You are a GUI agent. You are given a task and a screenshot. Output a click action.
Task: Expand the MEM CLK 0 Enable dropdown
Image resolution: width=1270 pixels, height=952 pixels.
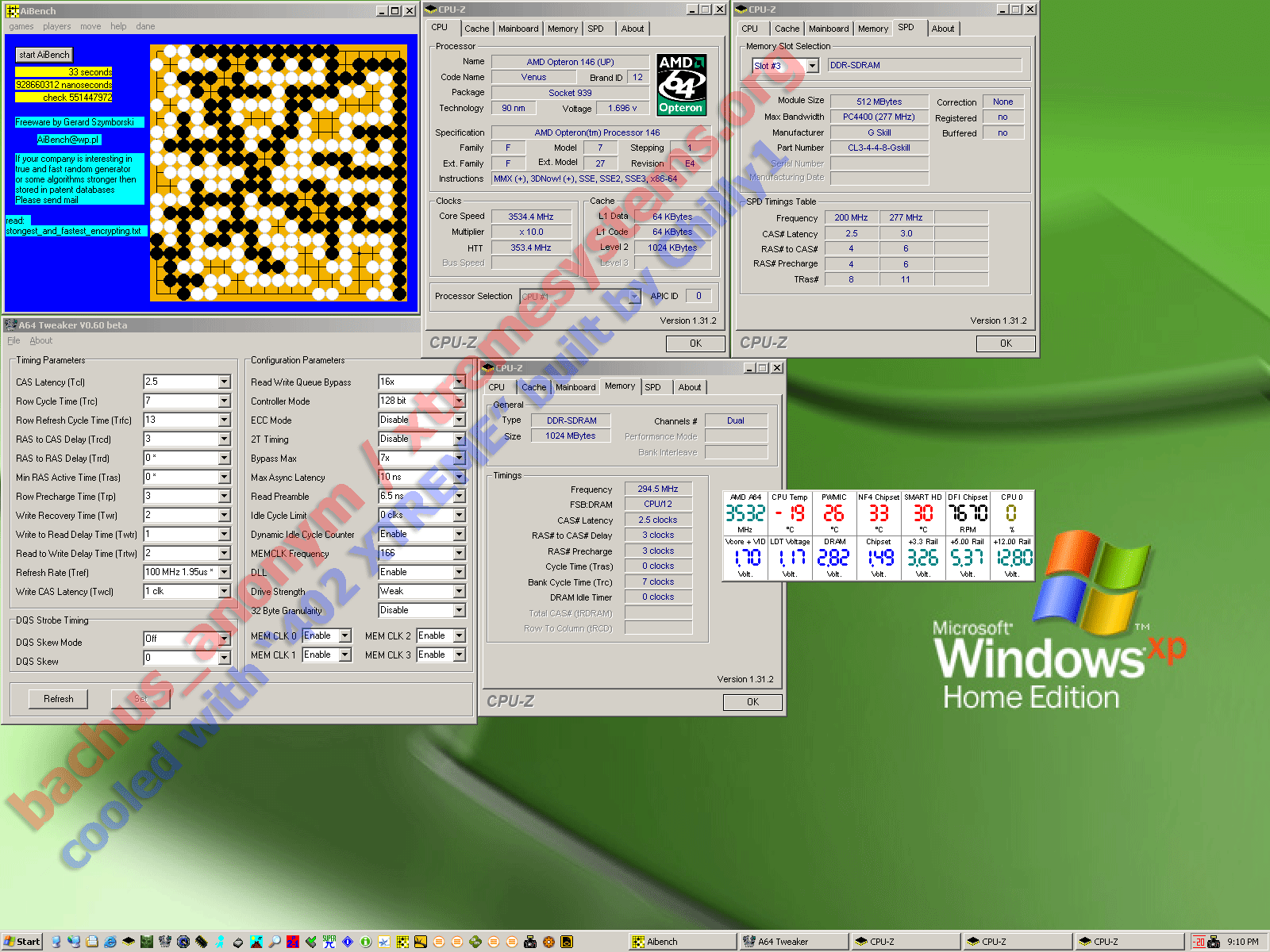(x=345, y=636)
